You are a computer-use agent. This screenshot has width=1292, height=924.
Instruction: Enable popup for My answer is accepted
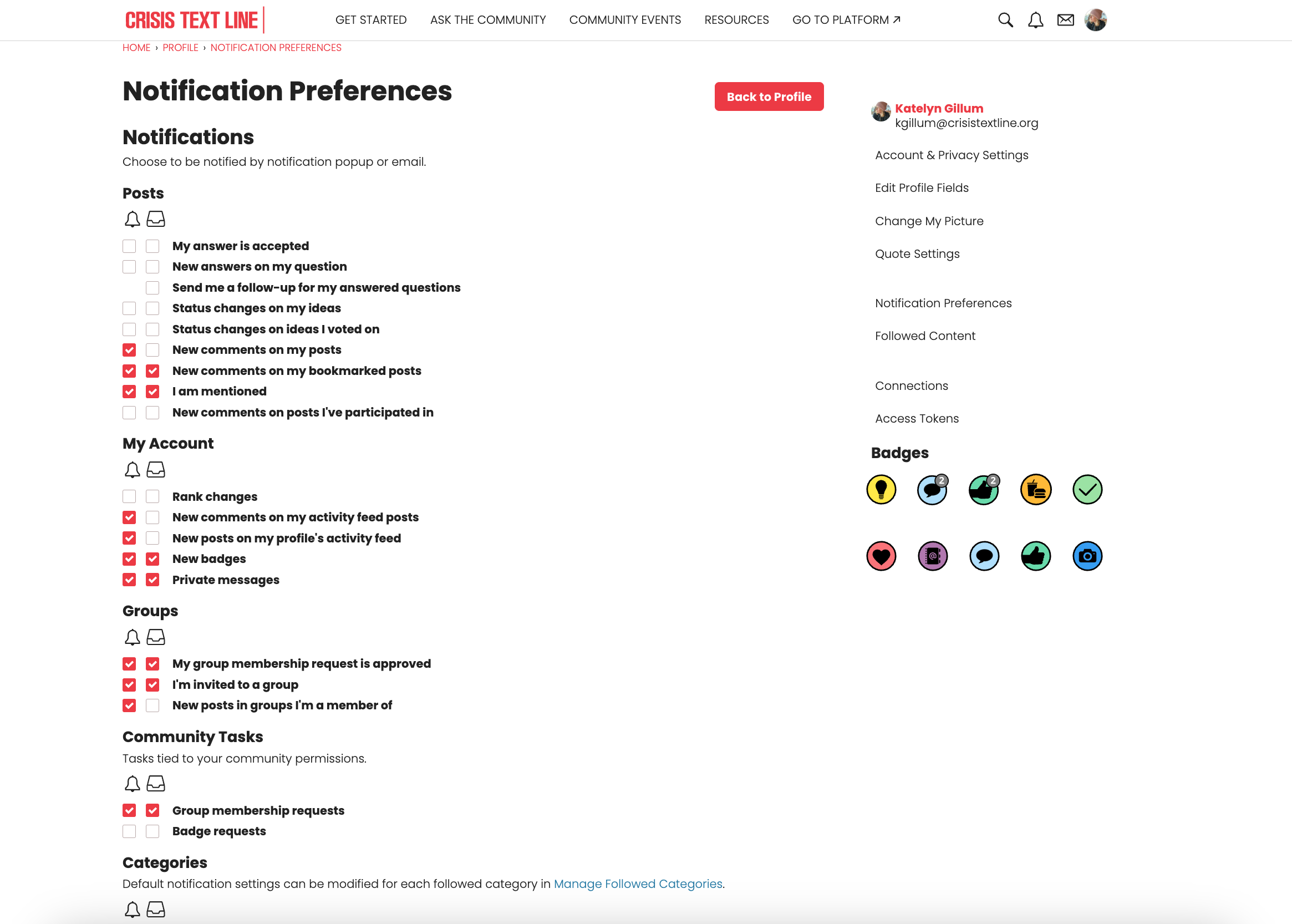coord(129,246)
